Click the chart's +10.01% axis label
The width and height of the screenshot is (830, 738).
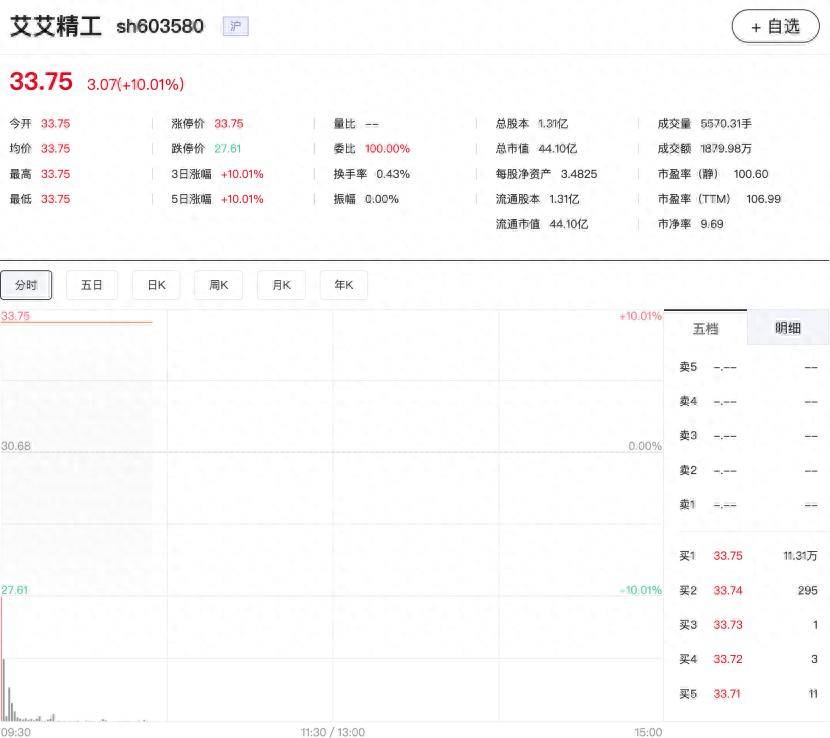[640, 316]
